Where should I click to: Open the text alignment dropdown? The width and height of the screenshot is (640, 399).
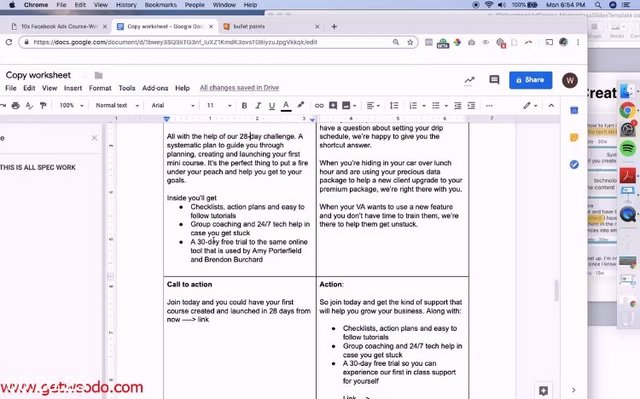373,106
